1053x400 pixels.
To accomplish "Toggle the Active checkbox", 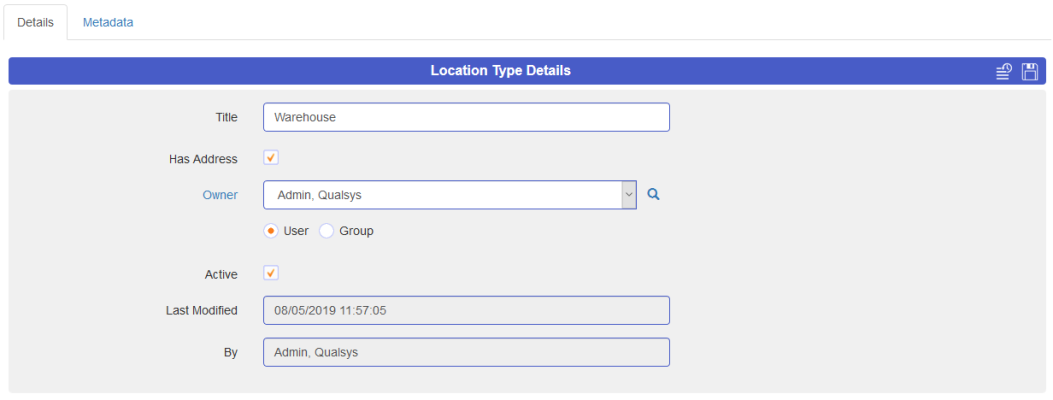I will (x=271, y=273).
